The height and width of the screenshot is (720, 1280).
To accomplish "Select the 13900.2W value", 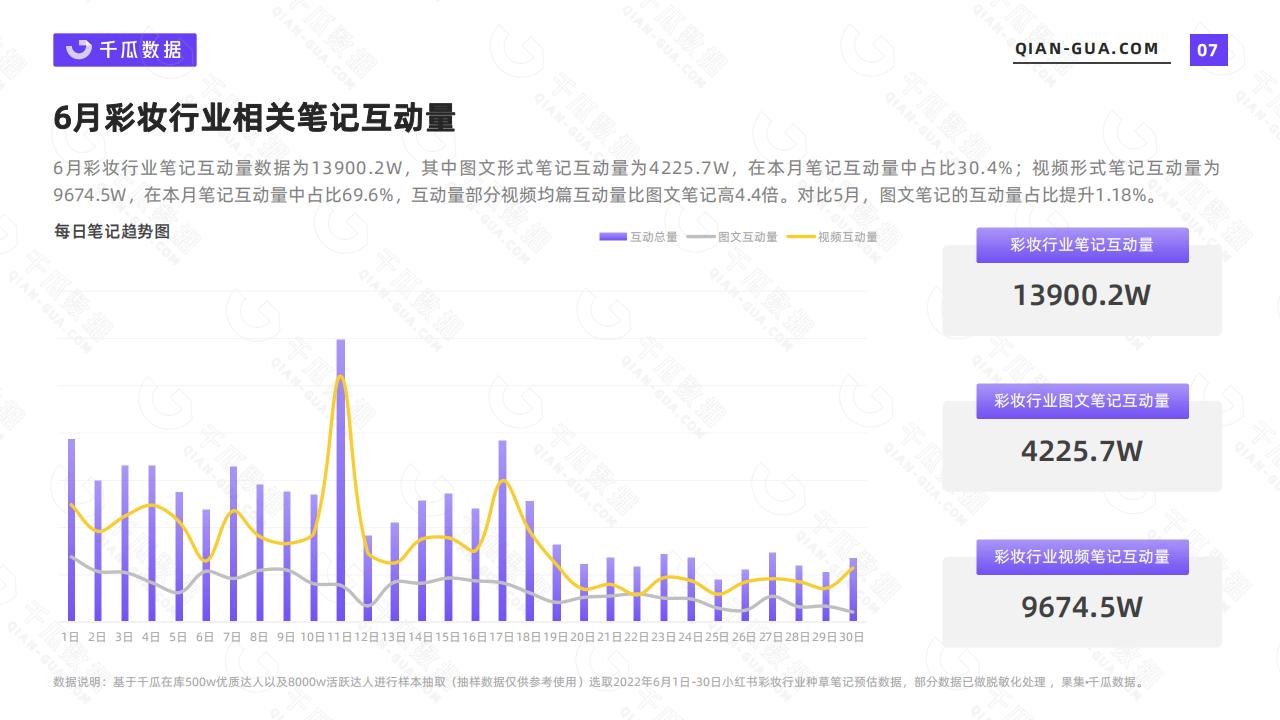I will (x=1082, y=296).
